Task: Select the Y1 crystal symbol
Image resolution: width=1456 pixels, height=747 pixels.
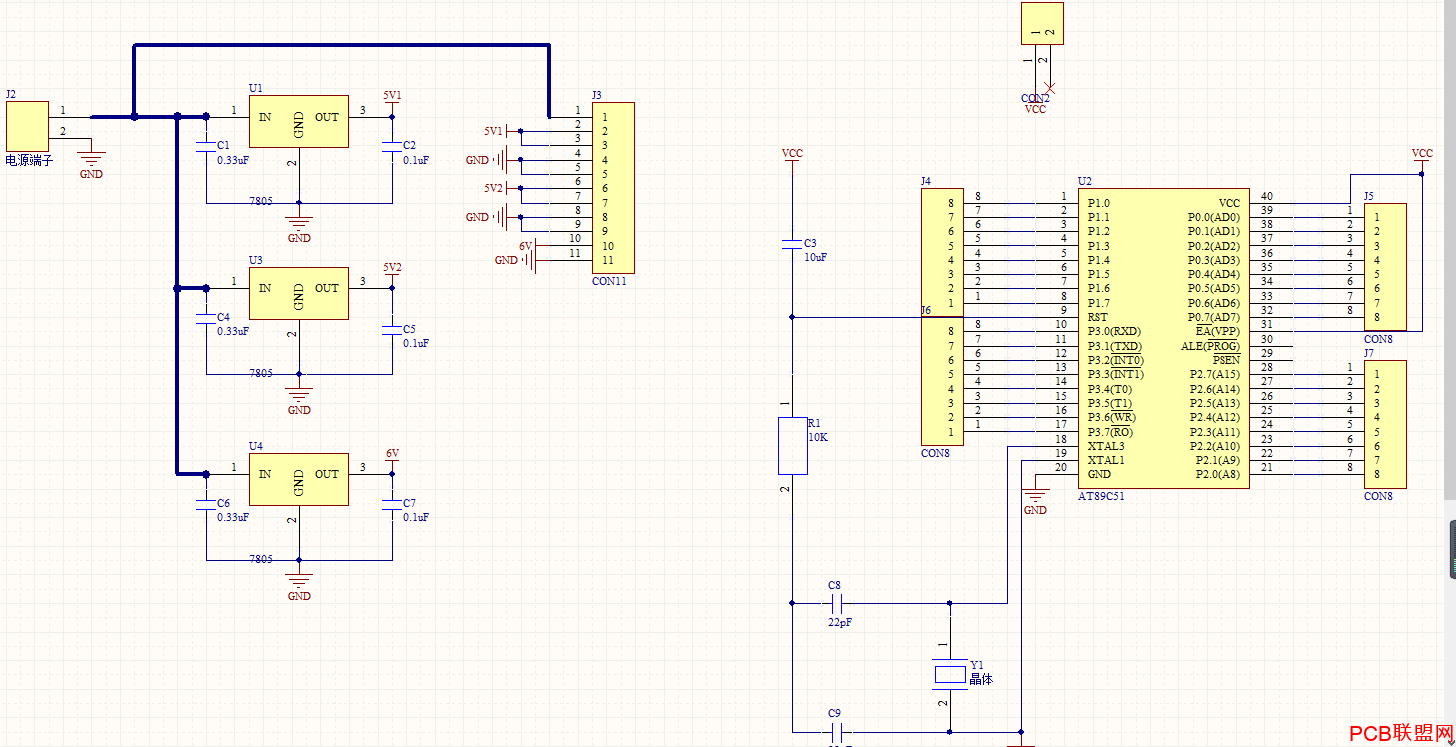Action: (950, 674)
